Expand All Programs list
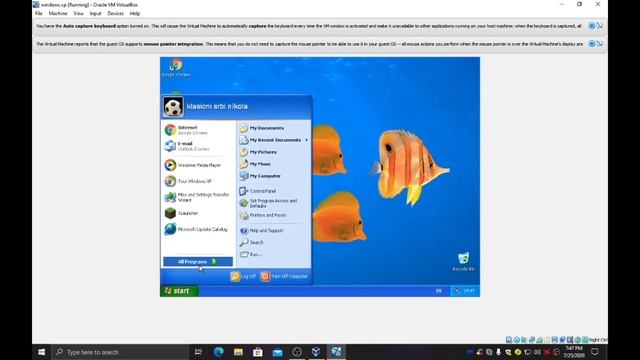Image resolution: width=640 pixels, height=360 pixels. 198,262
